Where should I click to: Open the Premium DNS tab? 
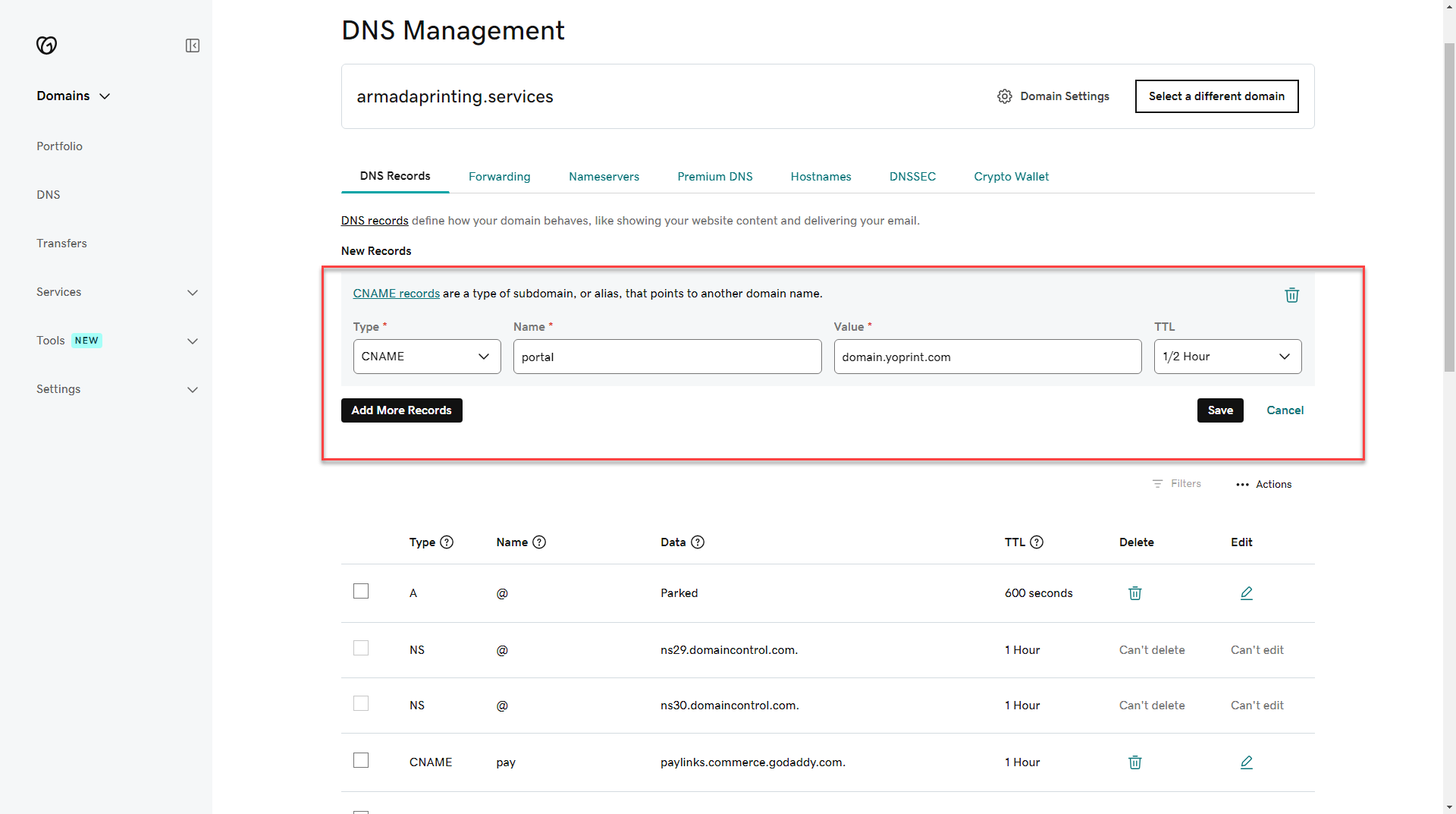[714, 177]
